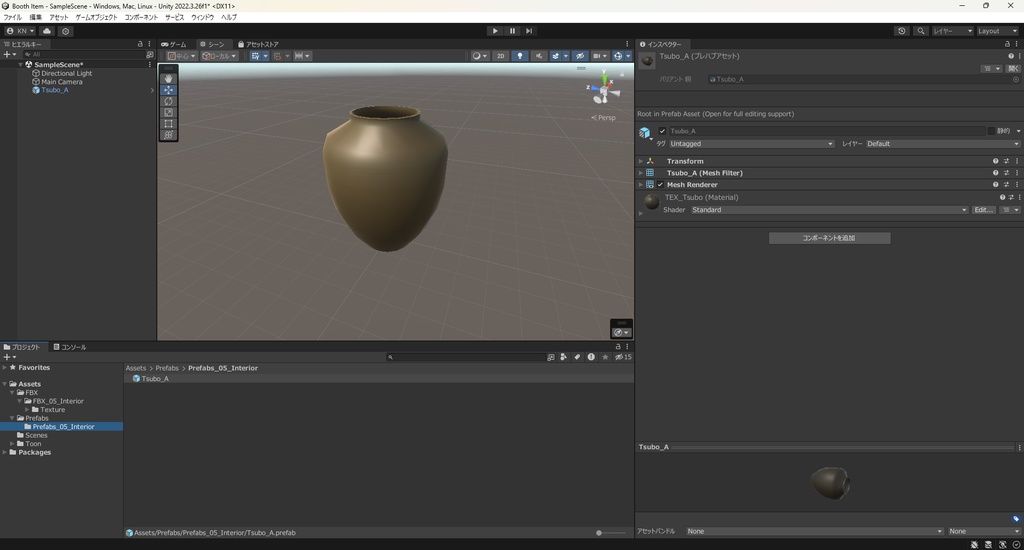Select the Scale tool in scene
Viewport: 1024px width, 550px height.
pos(168,112)
